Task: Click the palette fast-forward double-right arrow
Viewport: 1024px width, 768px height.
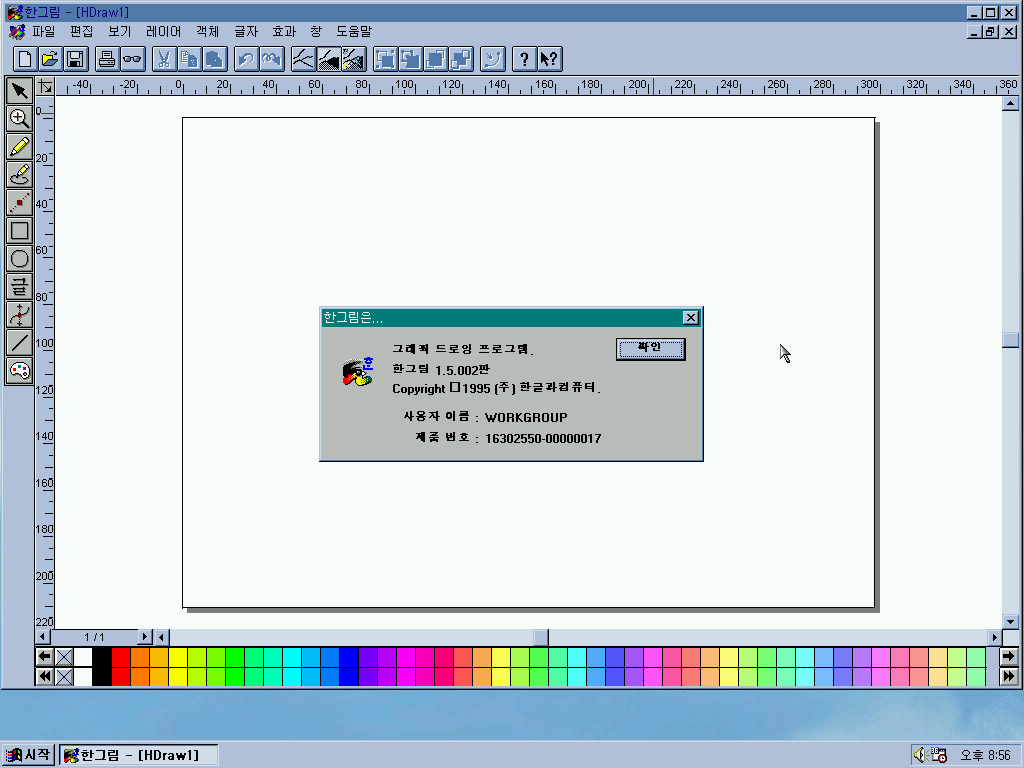Action: tap(1008, 677)
